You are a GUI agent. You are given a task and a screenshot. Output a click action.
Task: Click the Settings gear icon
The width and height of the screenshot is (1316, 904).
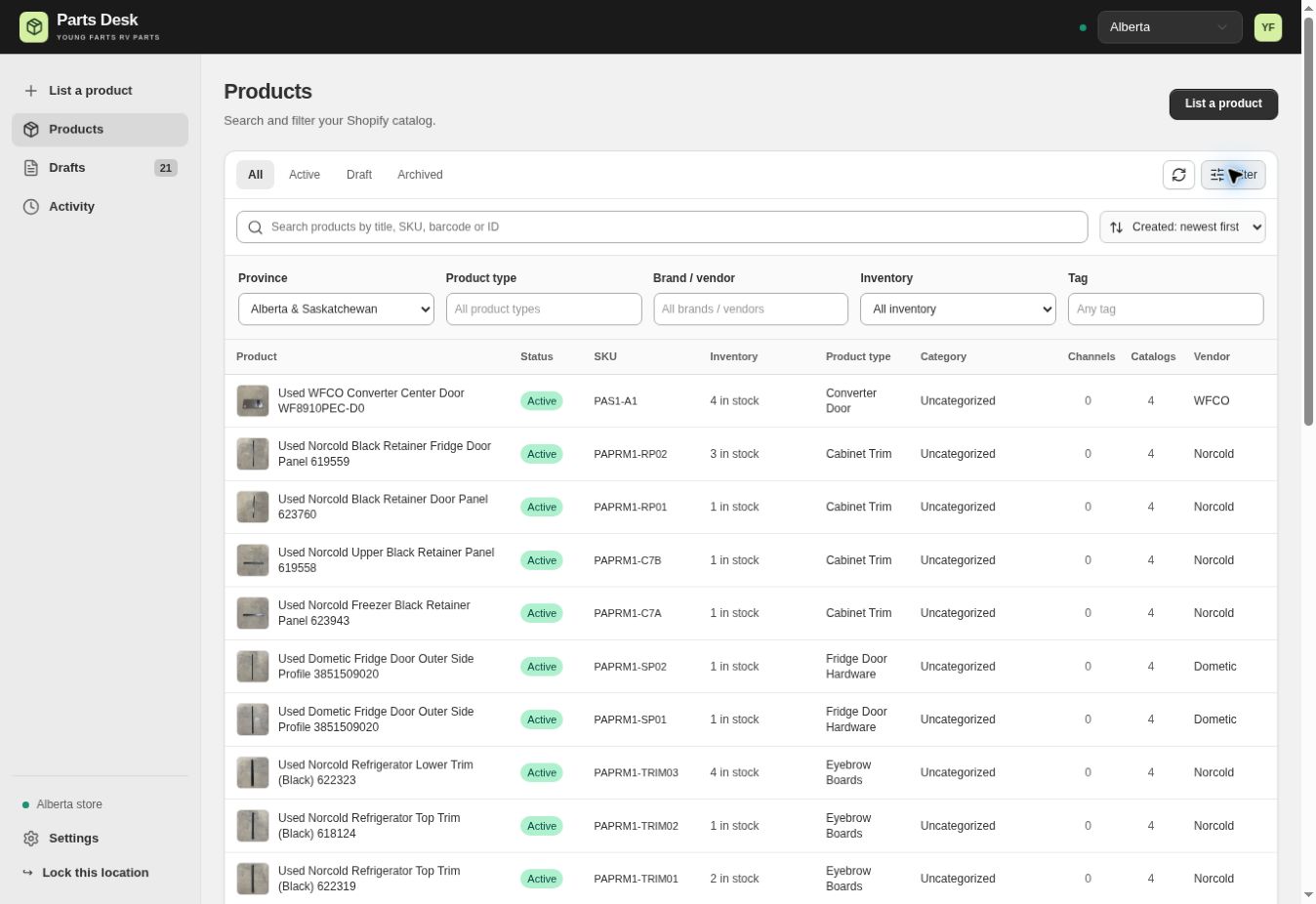point(31,839)
